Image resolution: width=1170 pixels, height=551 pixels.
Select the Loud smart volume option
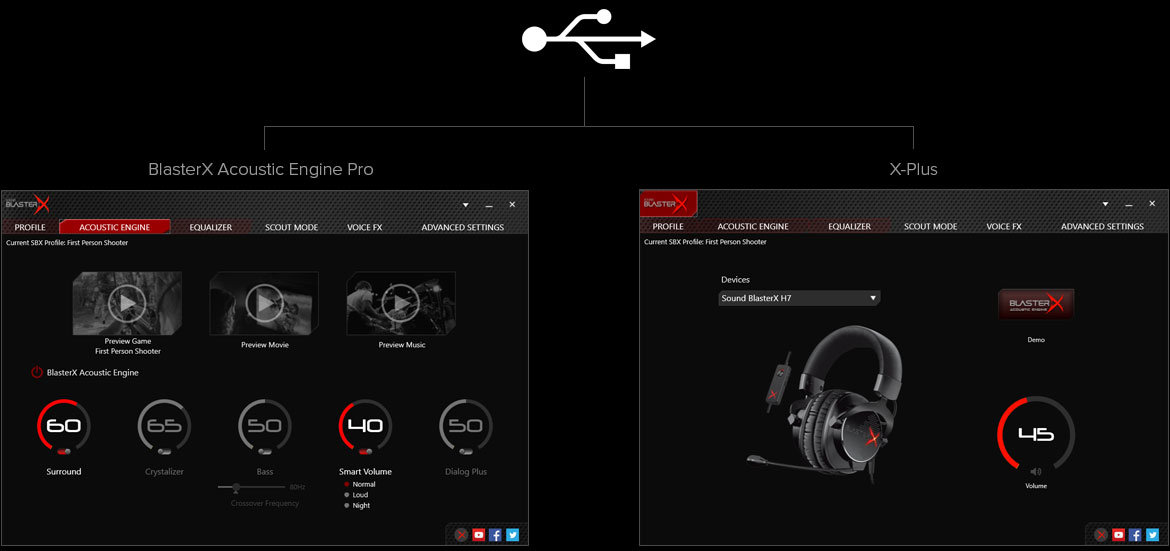347,495
